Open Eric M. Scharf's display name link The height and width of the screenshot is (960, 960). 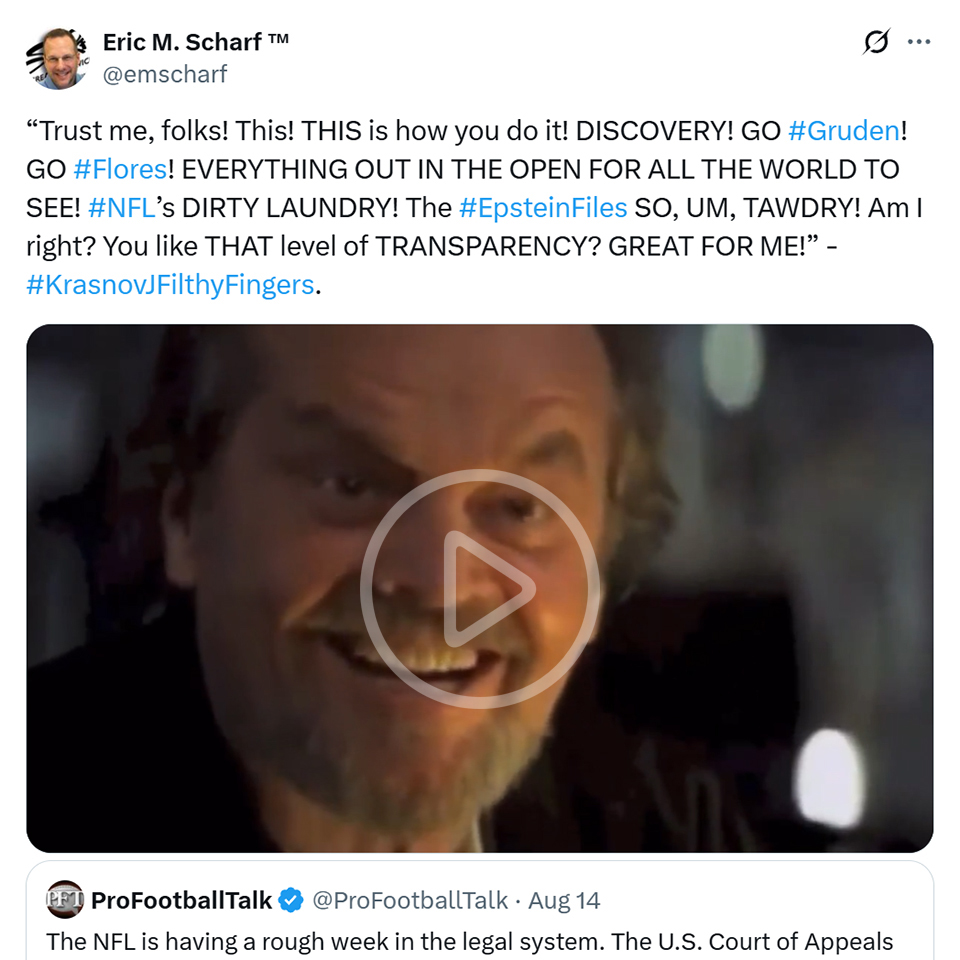coord(182,42)
